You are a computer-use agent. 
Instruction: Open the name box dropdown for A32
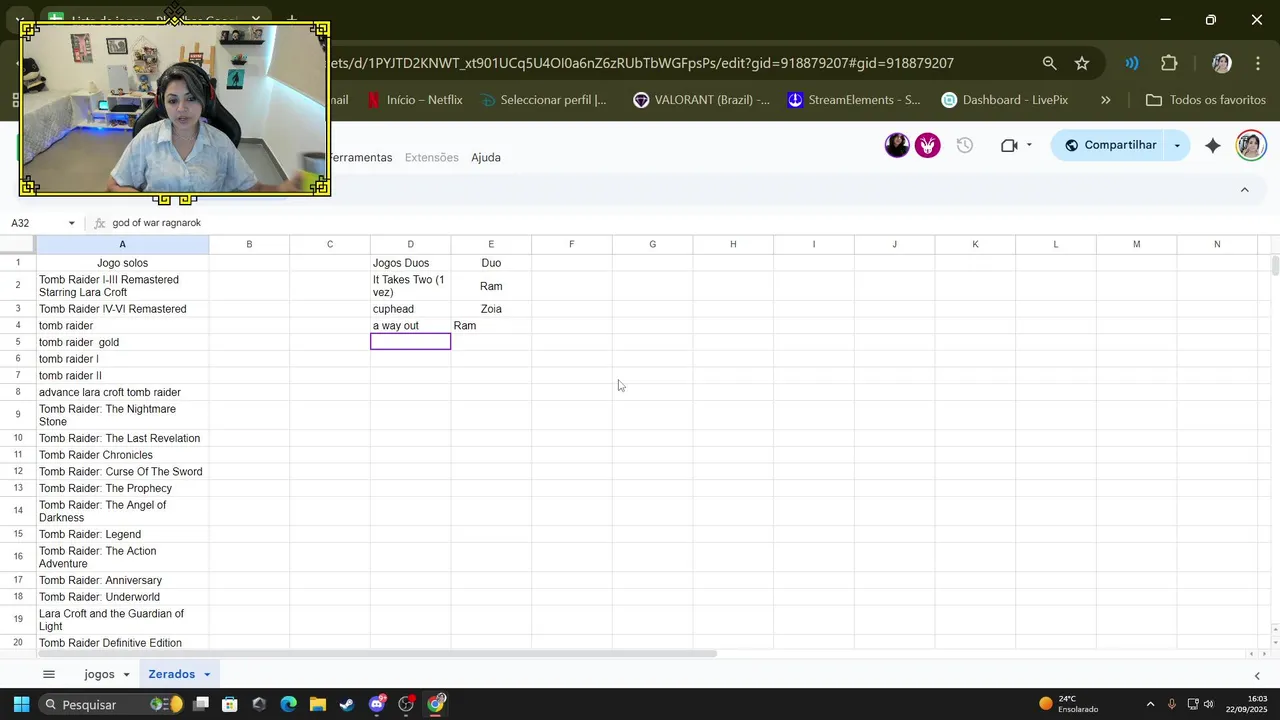[71, 223]
